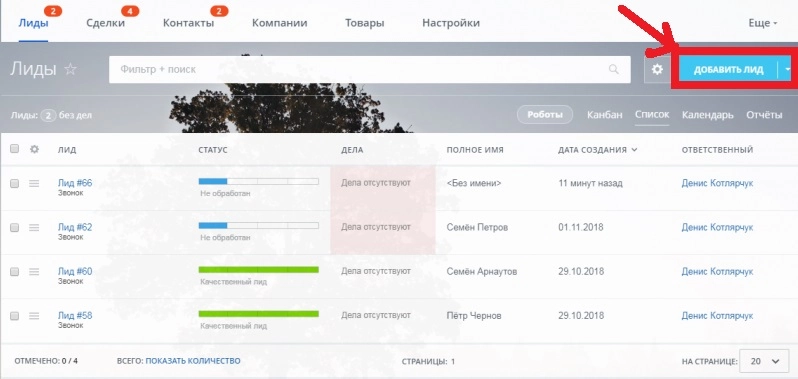Check the box for Лид #66
The image size is (798, 379).
pos(15,183)
